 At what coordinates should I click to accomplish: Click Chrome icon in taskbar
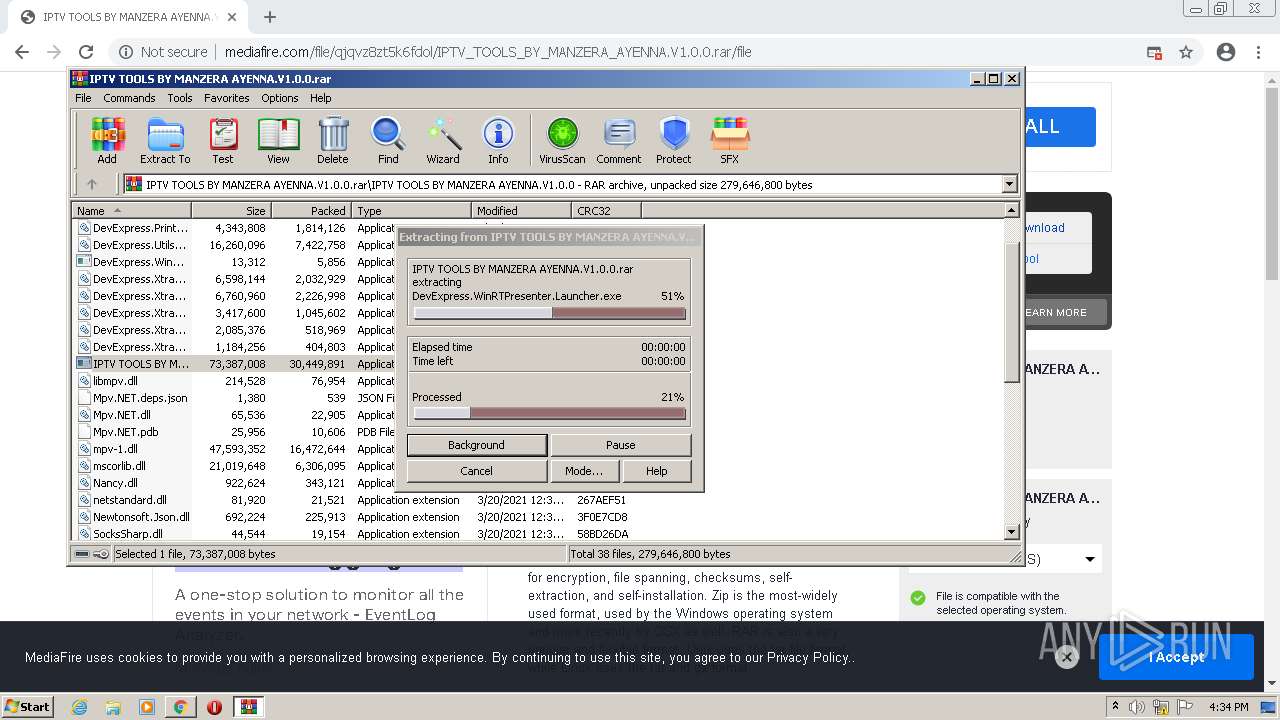point(180,707)
